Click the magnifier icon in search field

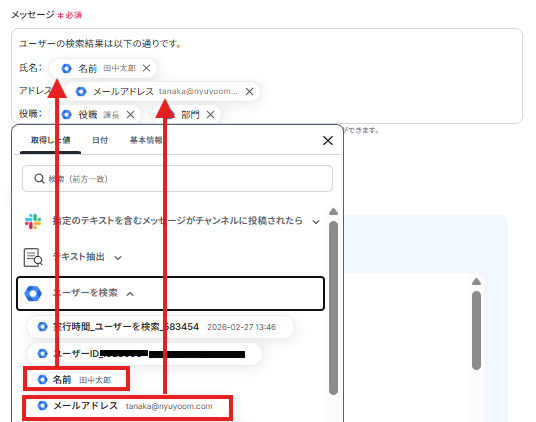39,179
